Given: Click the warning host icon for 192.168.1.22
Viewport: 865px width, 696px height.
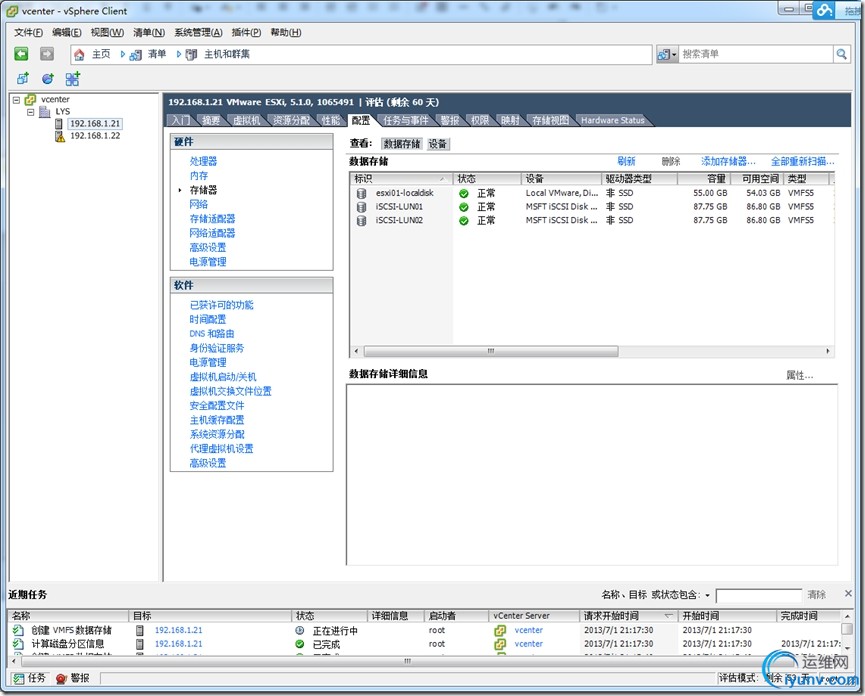Looking at the screenshot, I should click(x=60, y=136).
